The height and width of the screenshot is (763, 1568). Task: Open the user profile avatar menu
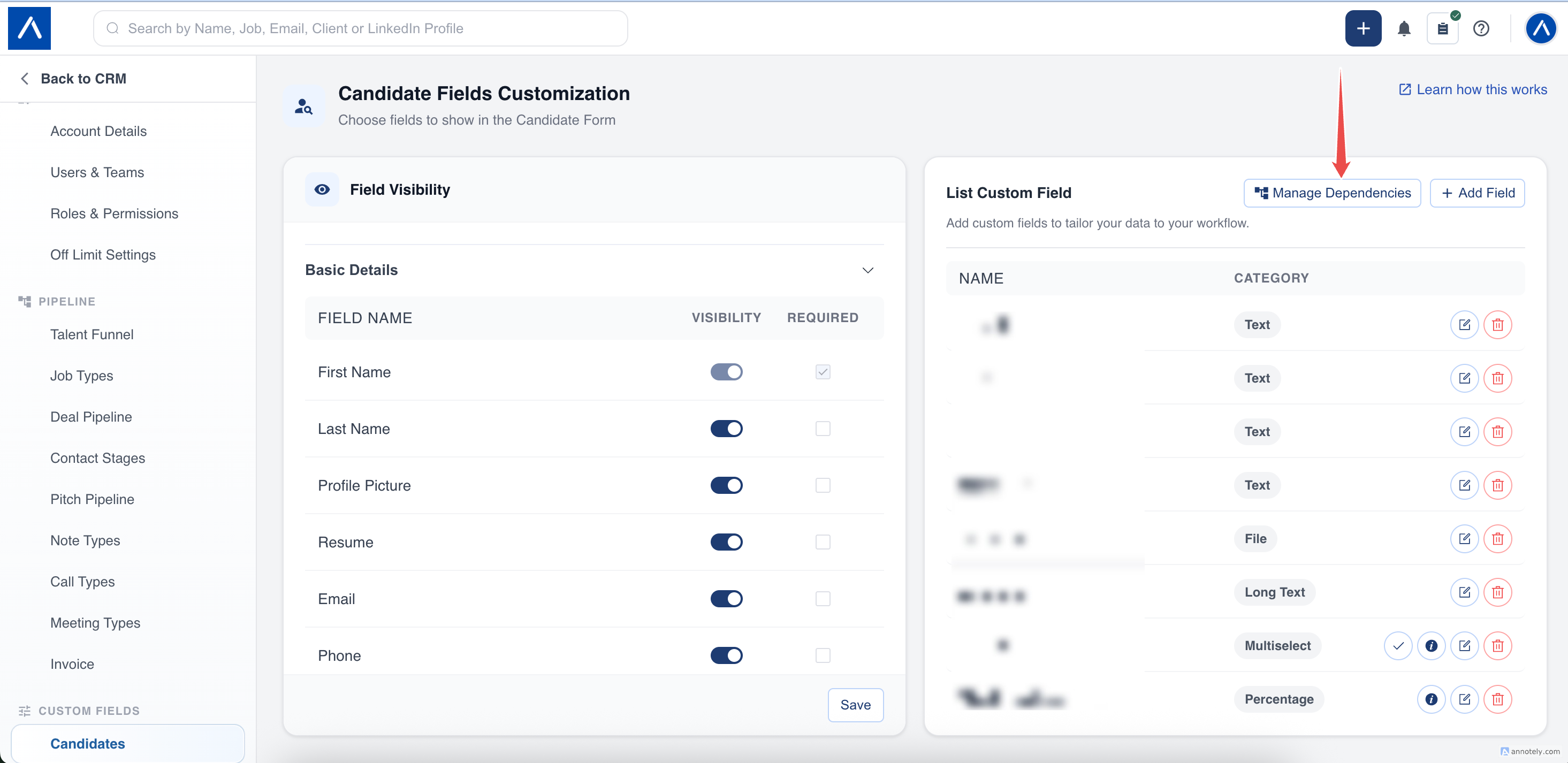[1541, 28]
